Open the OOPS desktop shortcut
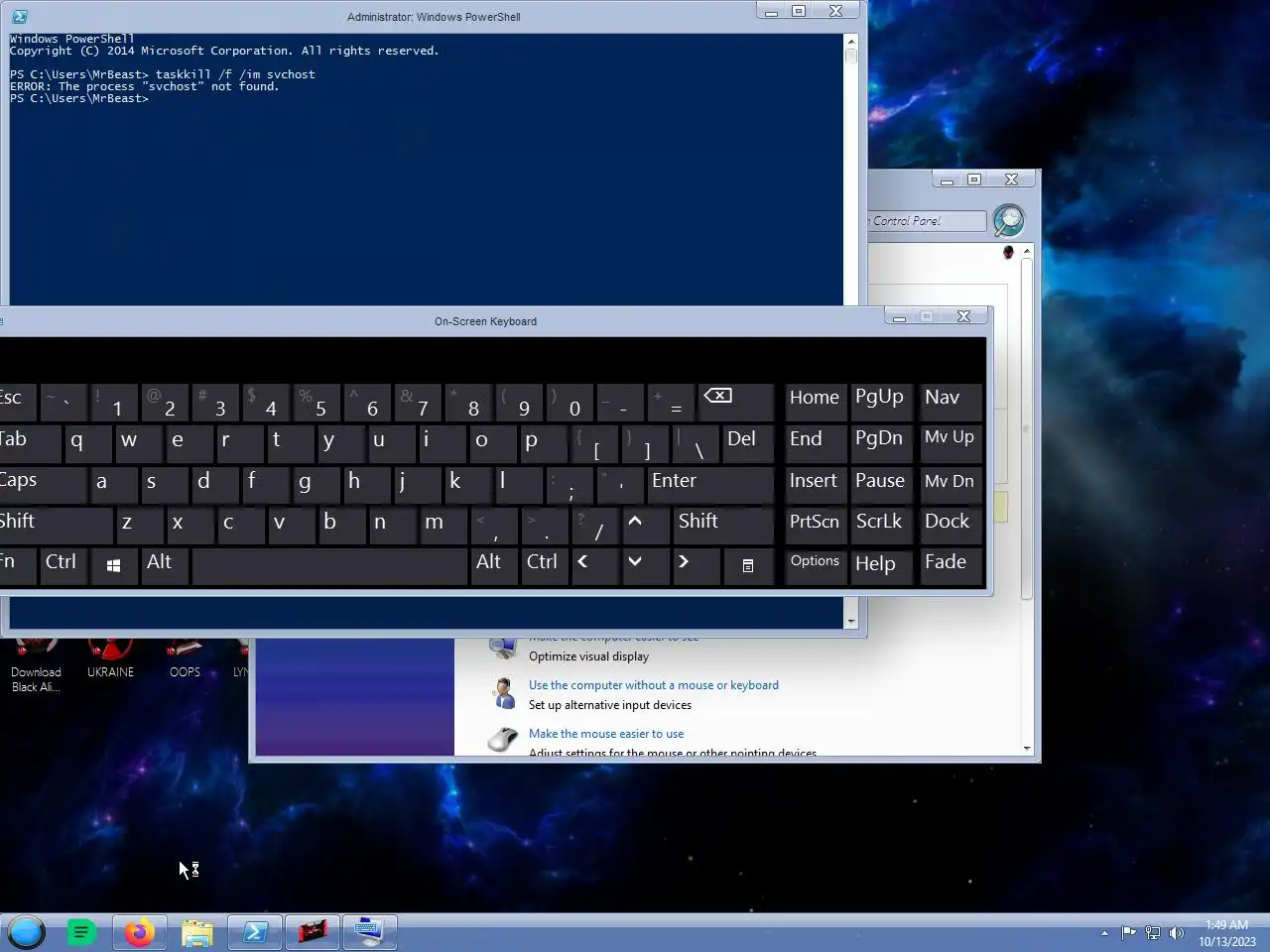Screen dimensions: 1270x952 click(x=185, y=658)
